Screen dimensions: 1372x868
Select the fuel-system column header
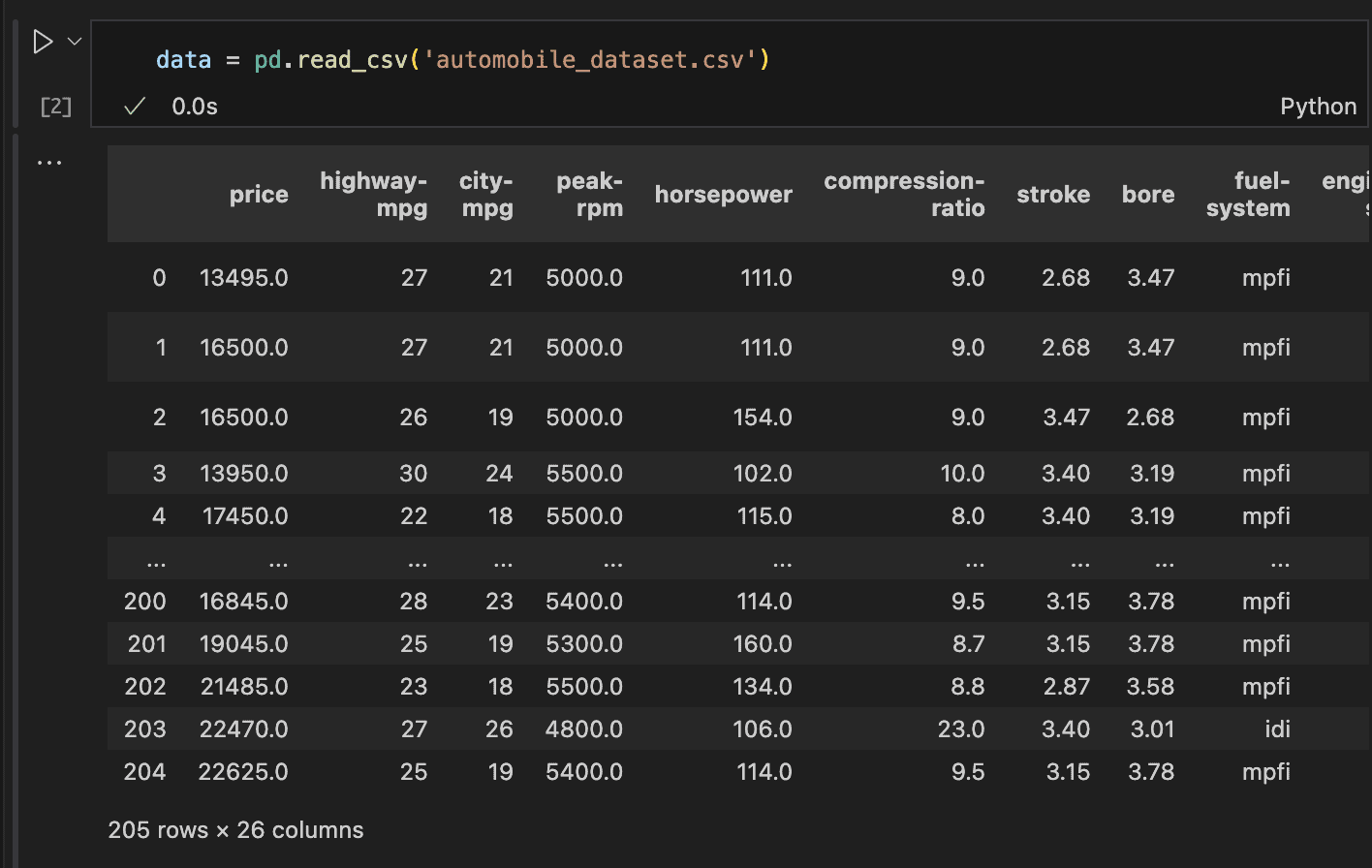point(1249,194)
